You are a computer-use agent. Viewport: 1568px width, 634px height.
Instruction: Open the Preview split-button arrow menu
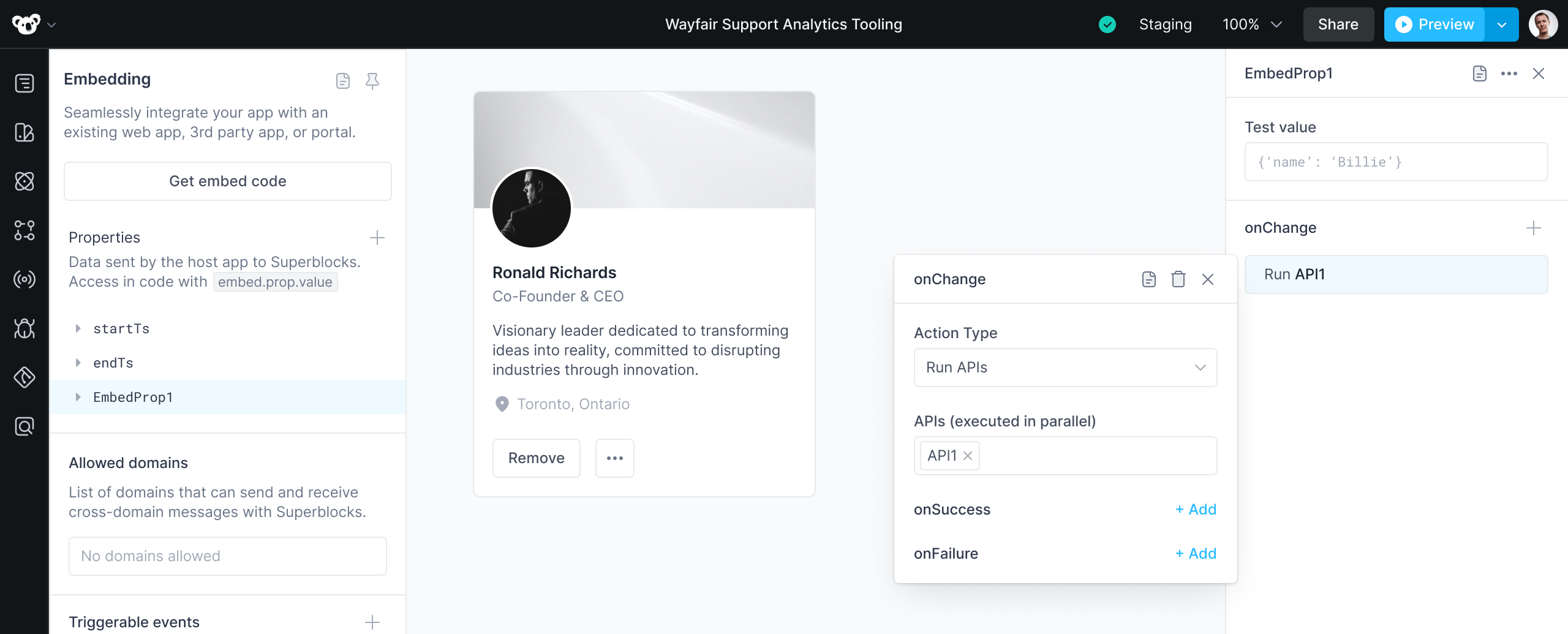[1501, 25]
